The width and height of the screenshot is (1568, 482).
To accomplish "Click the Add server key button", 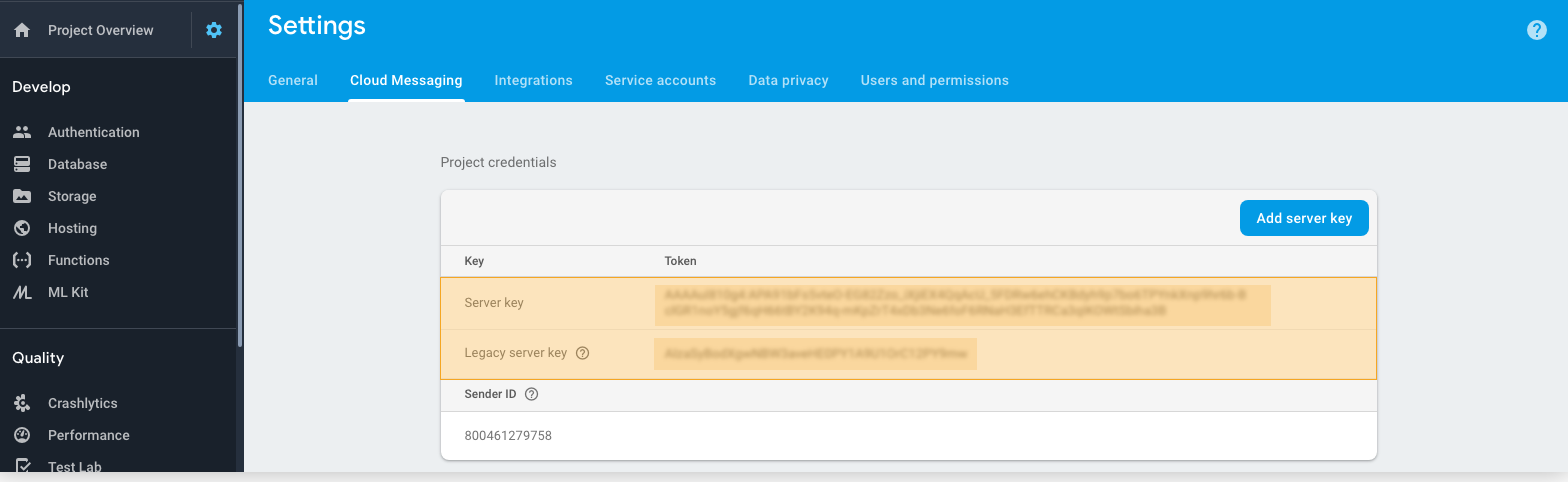I will click(1303, 218).
